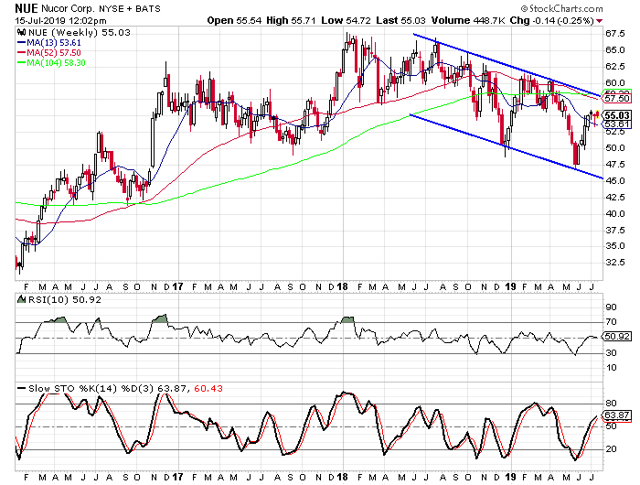The image size is (640, 485).
Task: Click the red 60.43 %D value
Action: [x=208, y=388]
